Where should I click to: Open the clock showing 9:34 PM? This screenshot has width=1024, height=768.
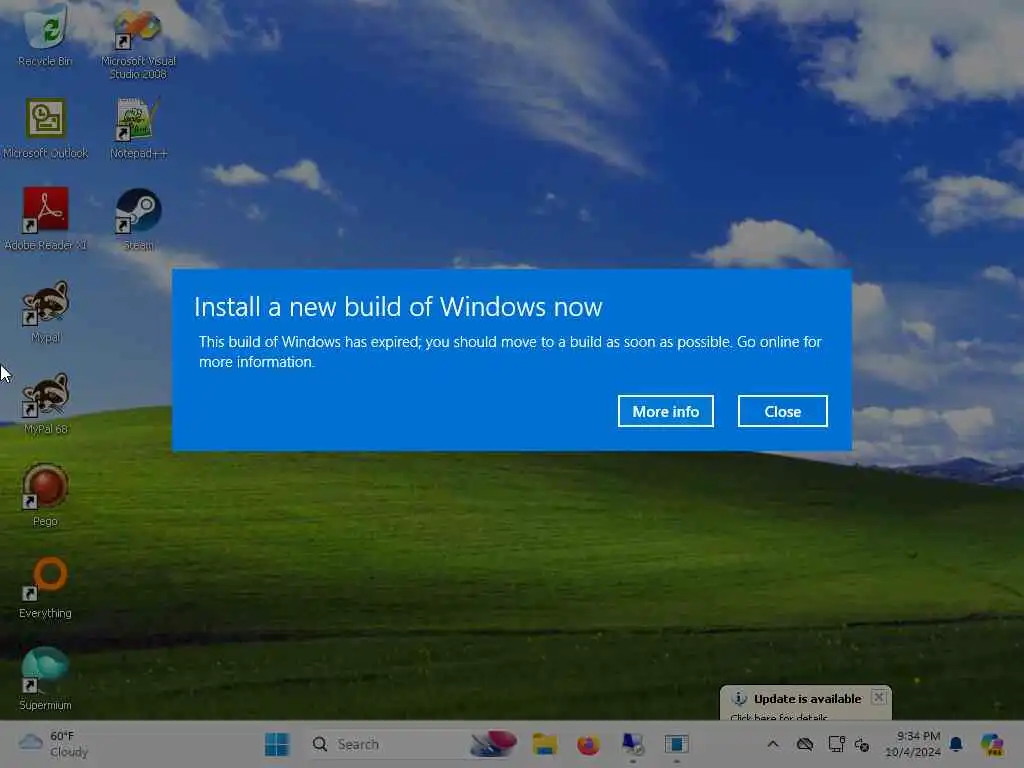point(913,744)
